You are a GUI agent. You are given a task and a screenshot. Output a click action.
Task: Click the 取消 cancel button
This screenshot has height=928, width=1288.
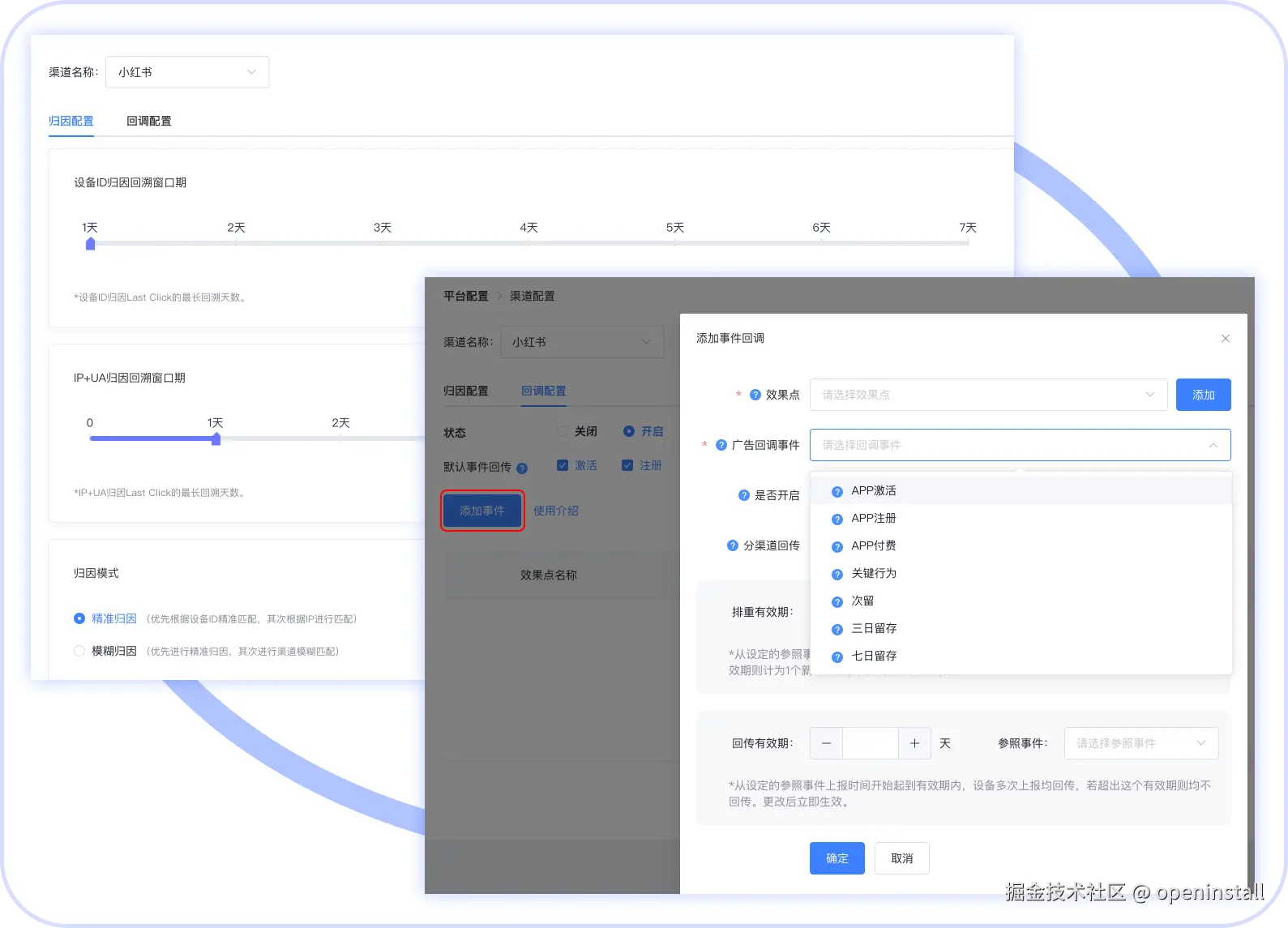pyautogui.click(x=902, y=858)
